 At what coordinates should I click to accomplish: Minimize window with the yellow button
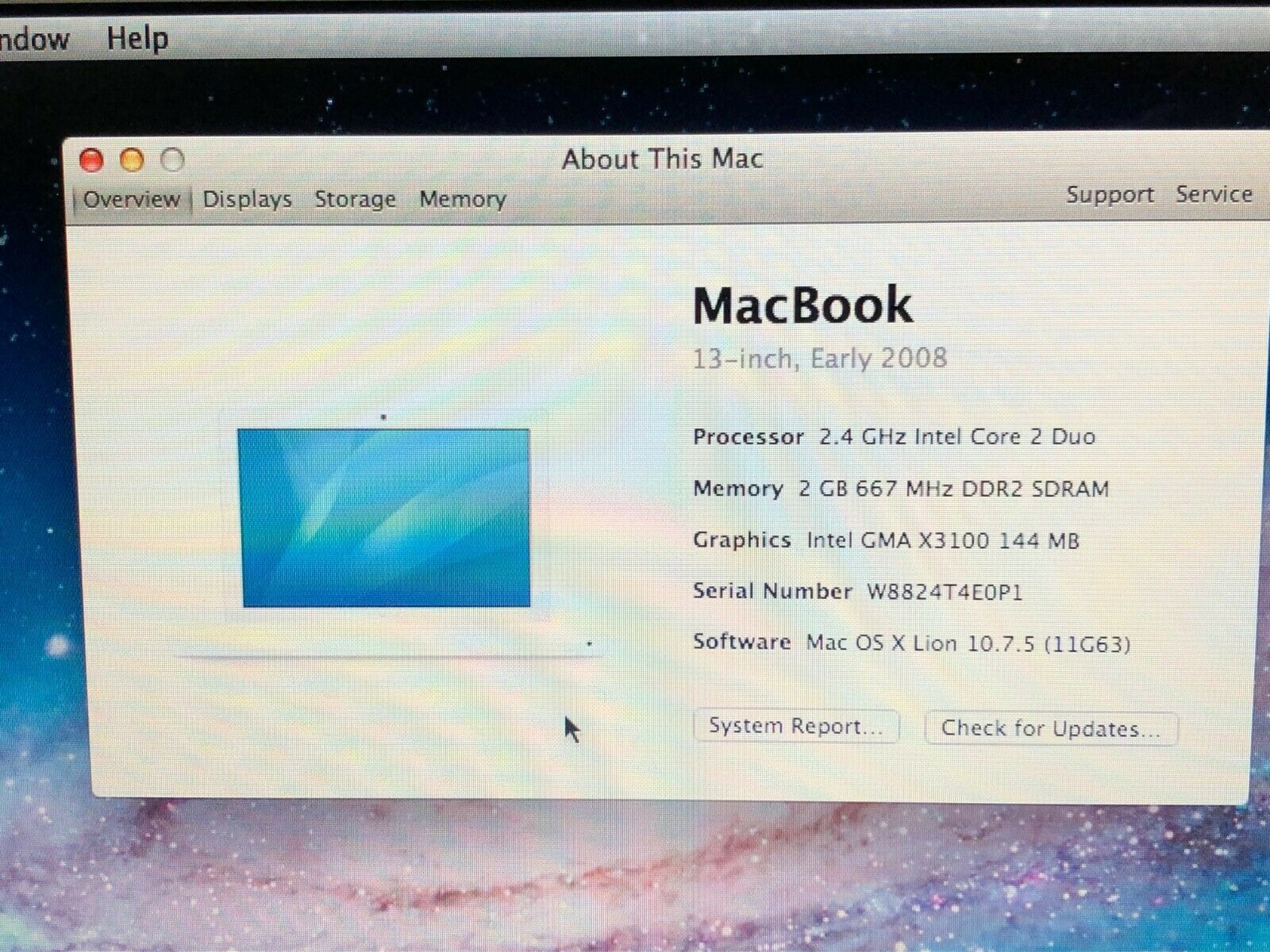(132, 160)
